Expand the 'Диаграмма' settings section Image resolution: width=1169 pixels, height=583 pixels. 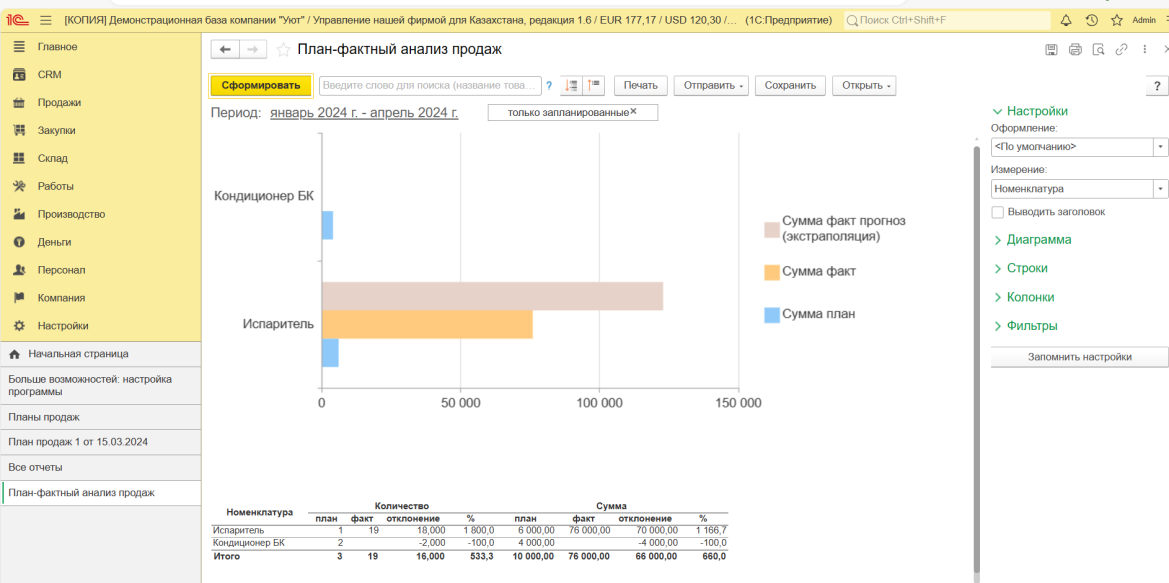(1038, 240)
